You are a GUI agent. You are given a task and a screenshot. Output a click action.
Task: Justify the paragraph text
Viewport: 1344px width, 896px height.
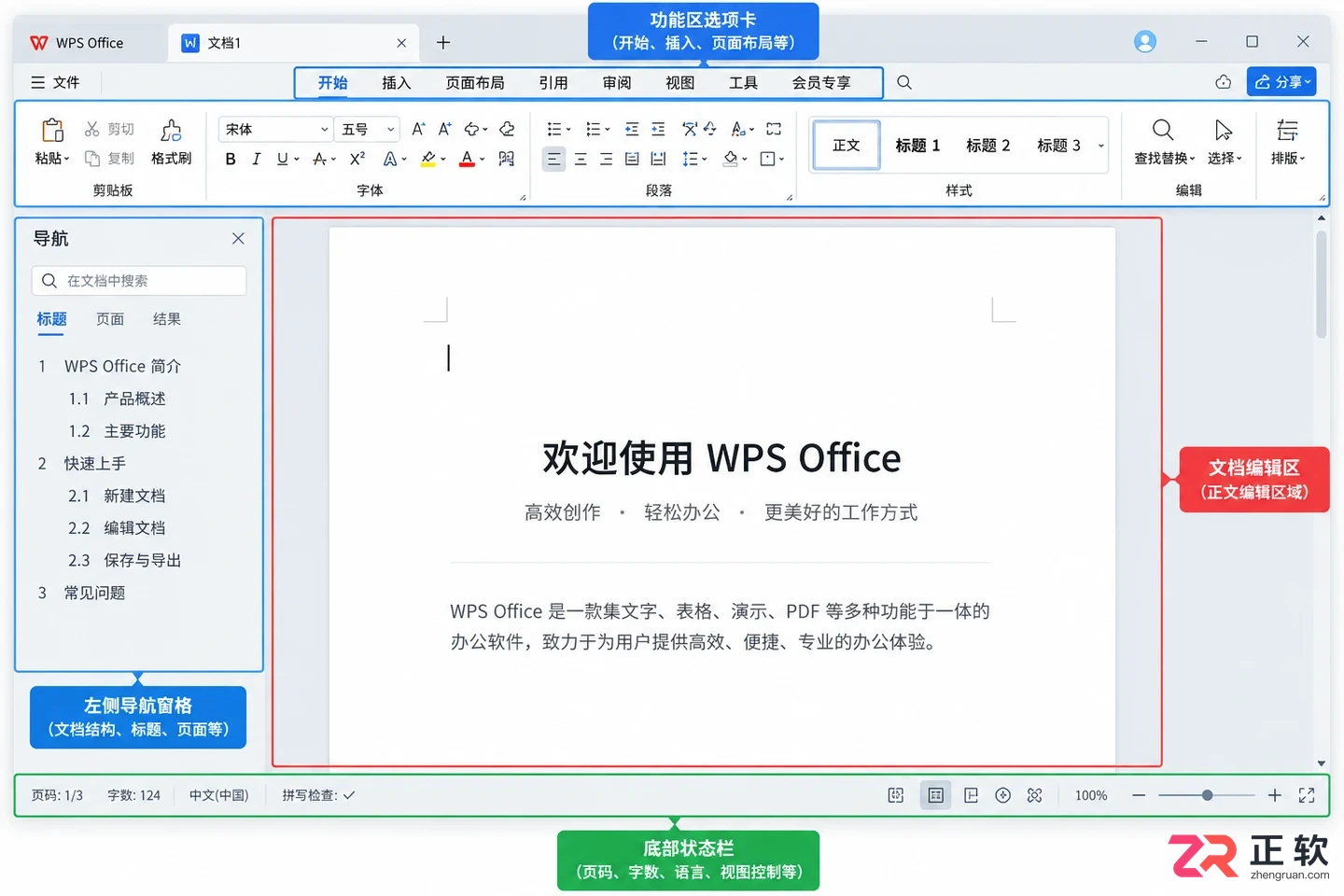coord(632,159)
